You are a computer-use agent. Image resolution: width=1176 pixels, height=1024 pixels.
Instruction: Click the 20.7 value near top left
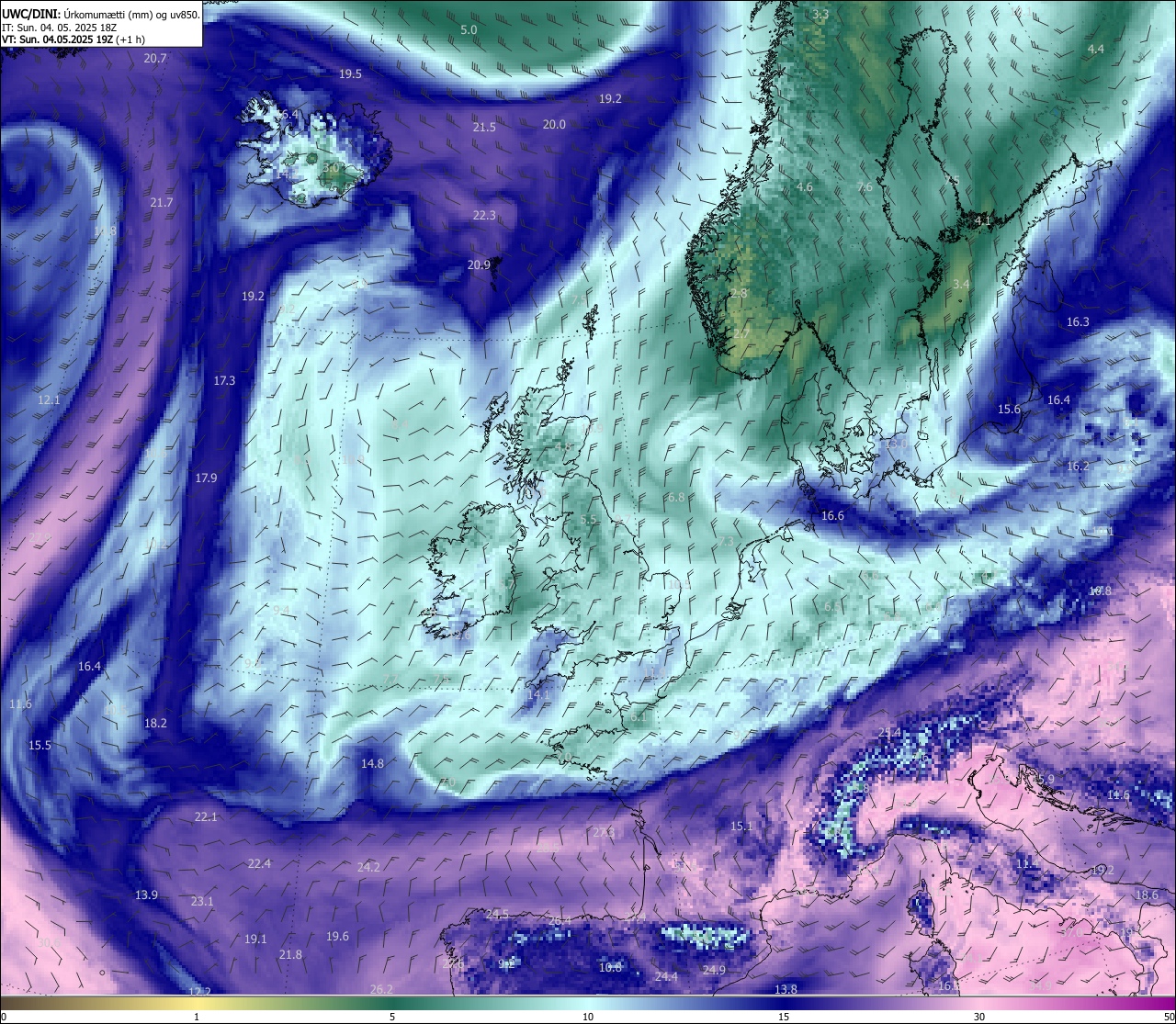[x=155, y=58]
